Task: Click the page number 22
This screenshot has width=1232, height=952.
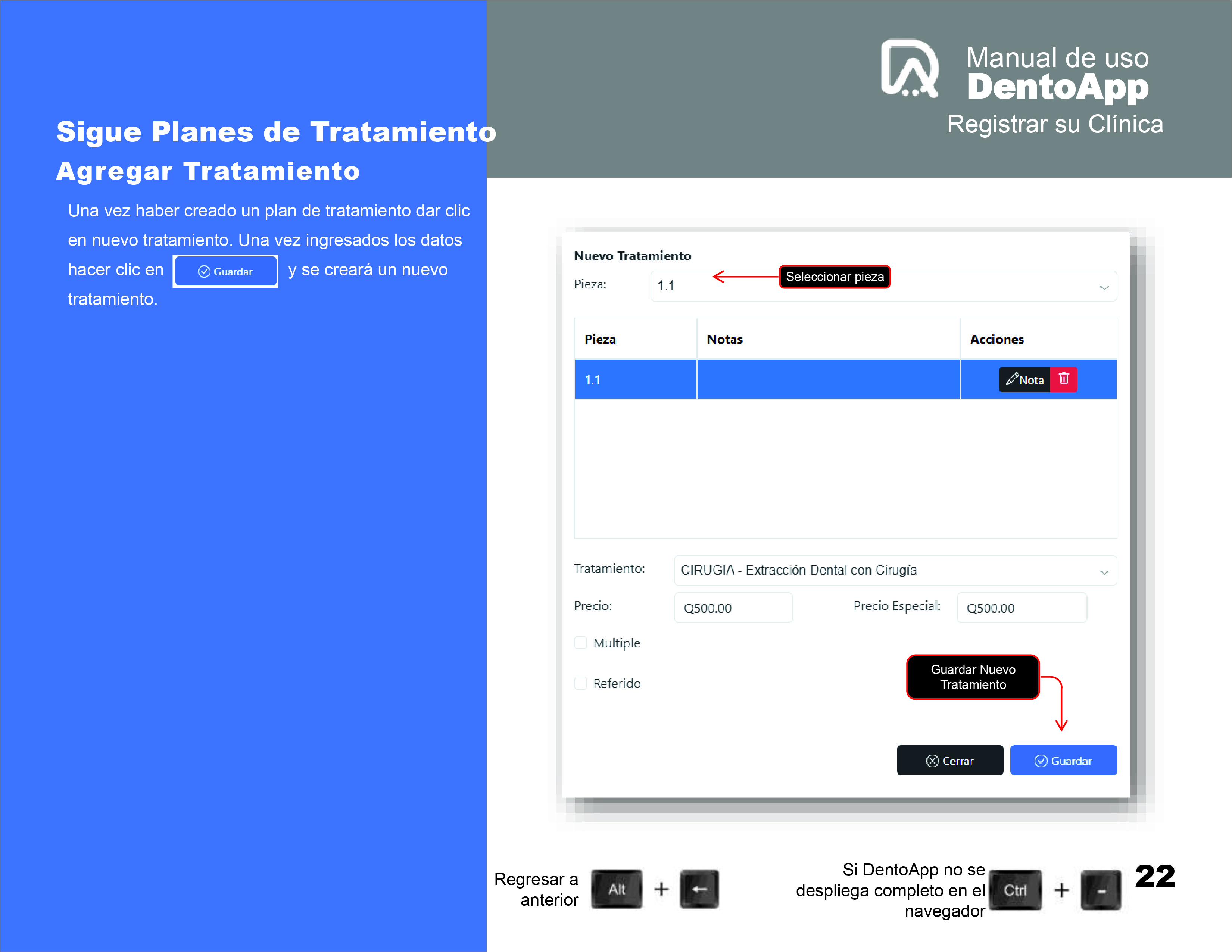Action: [1155, 876]
